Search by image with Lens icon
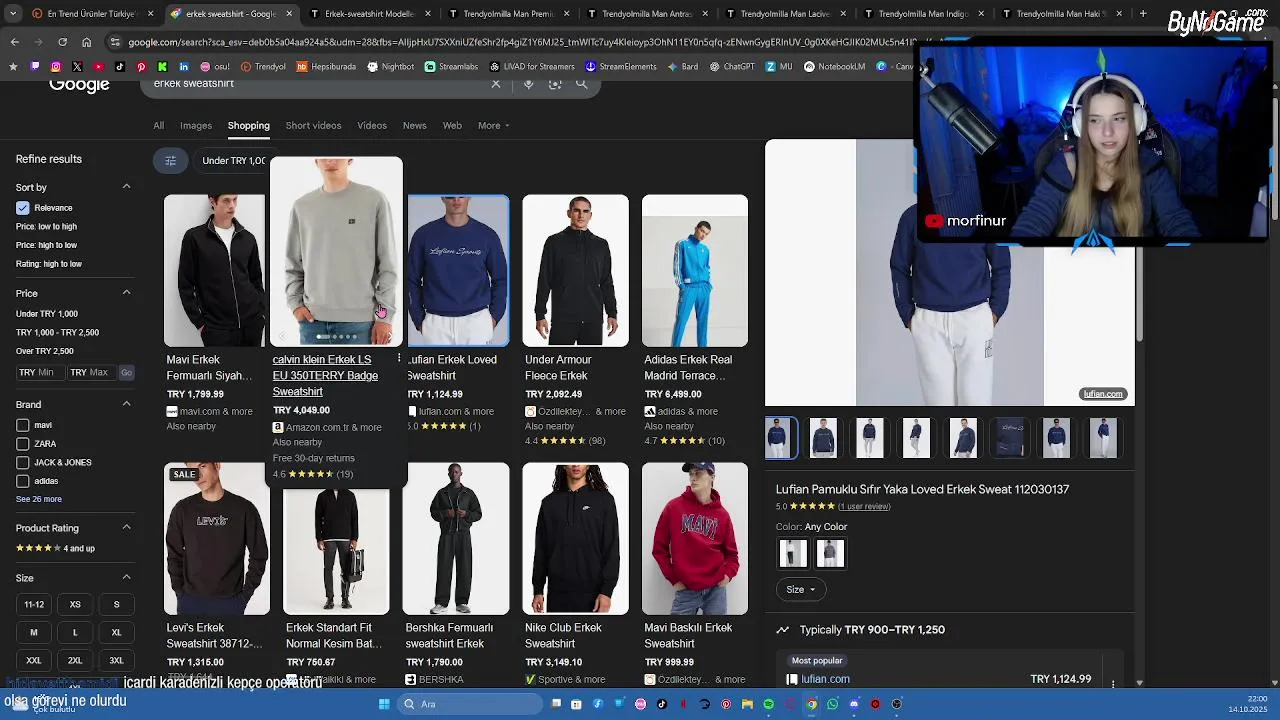This screenshot has width=1280, height=720. coord(555,84)
